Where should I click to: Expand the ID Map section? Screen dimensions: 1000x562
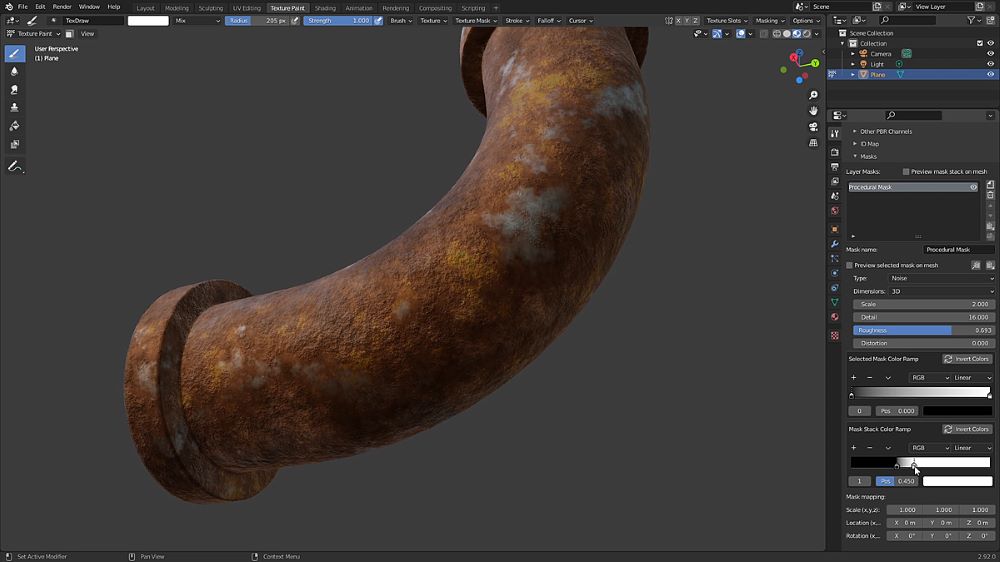866,144
